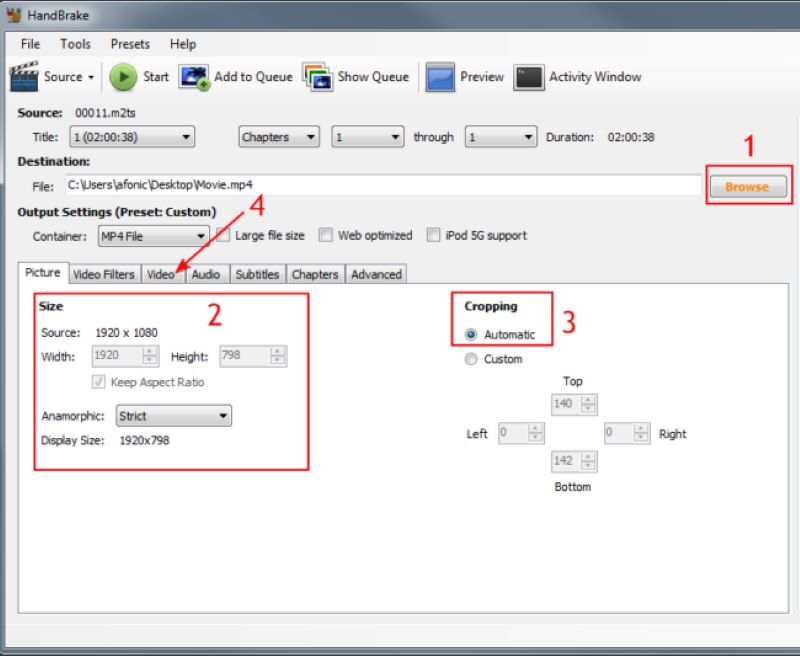Enable Large file size output
The width and height of the screenshot is (800, 656).
222,235
